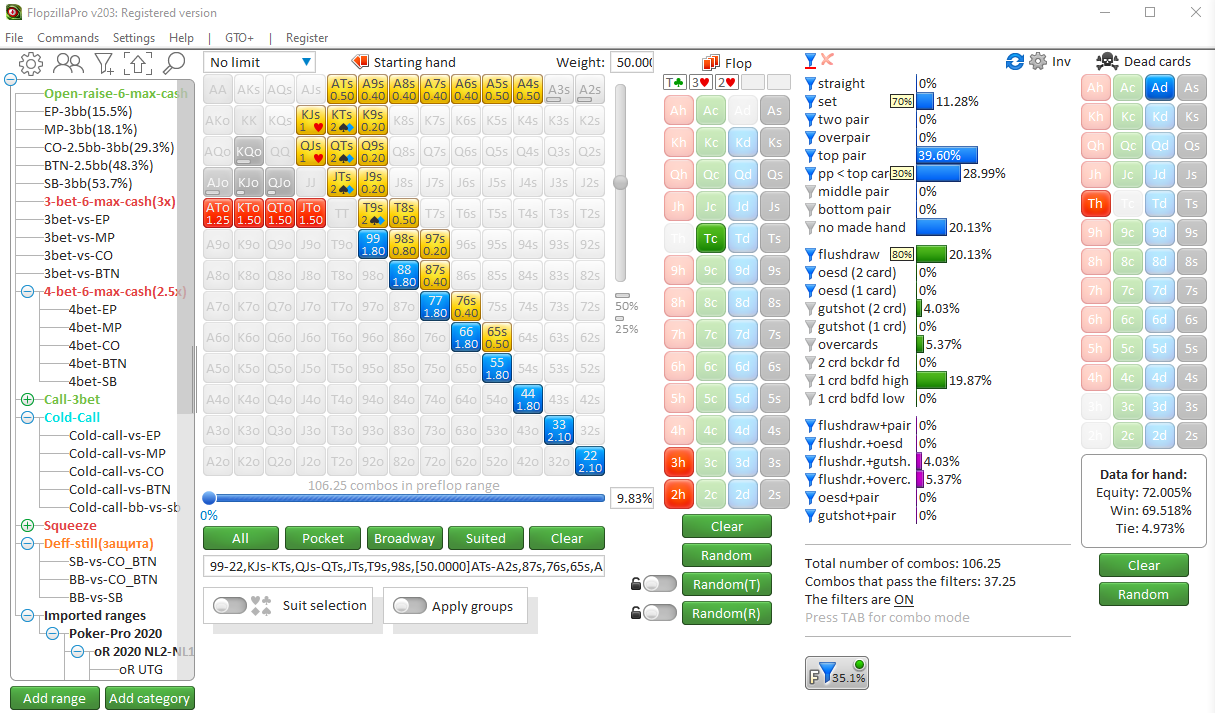Image resolution: width=1215 pixels, height=713 pixels.
Task: Toggle the funnel filter for straight
Action: point(811,84)
